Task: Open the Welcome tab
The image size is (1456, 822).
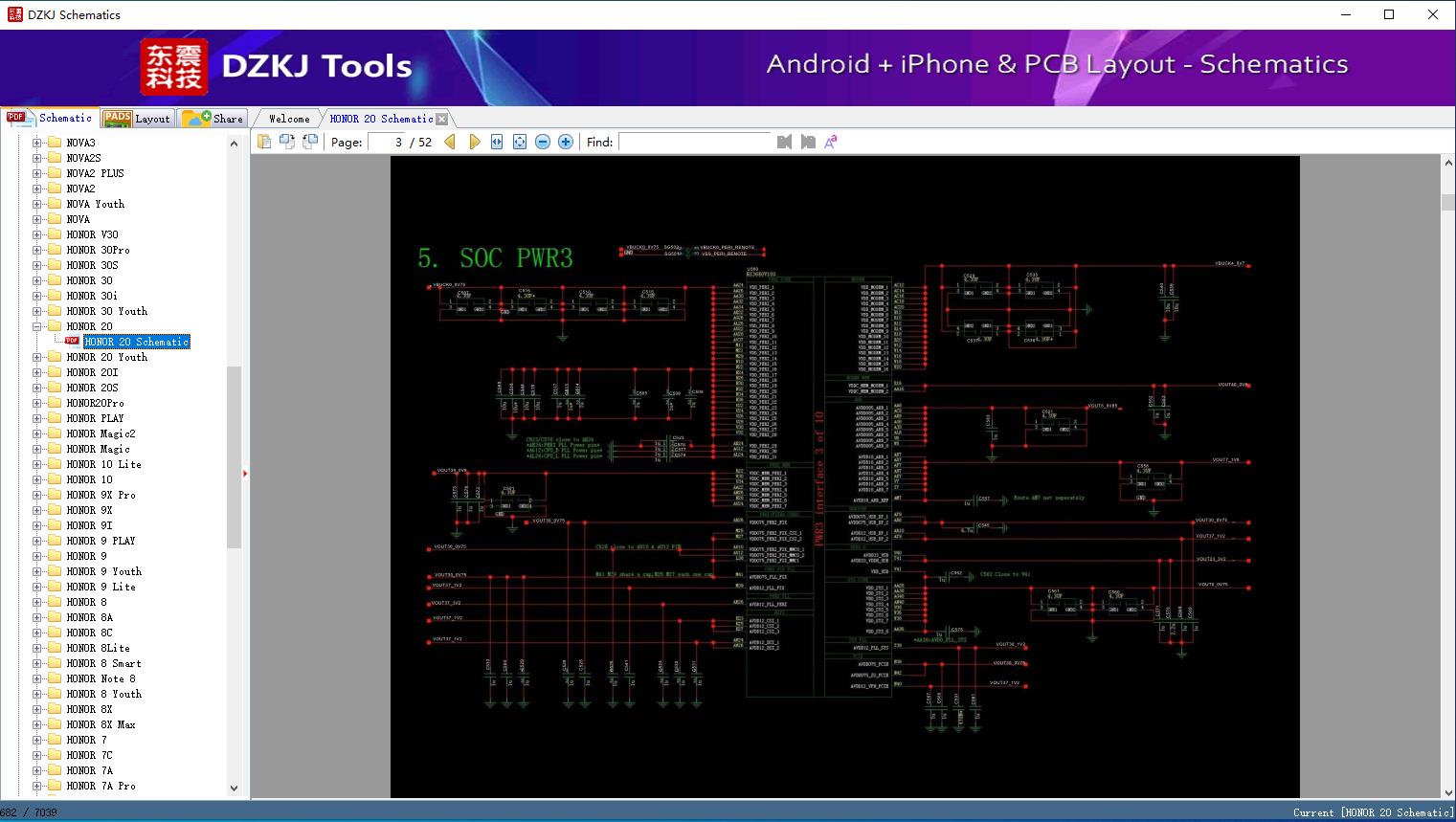Action: pyautogui.click(x=288, y=119)
